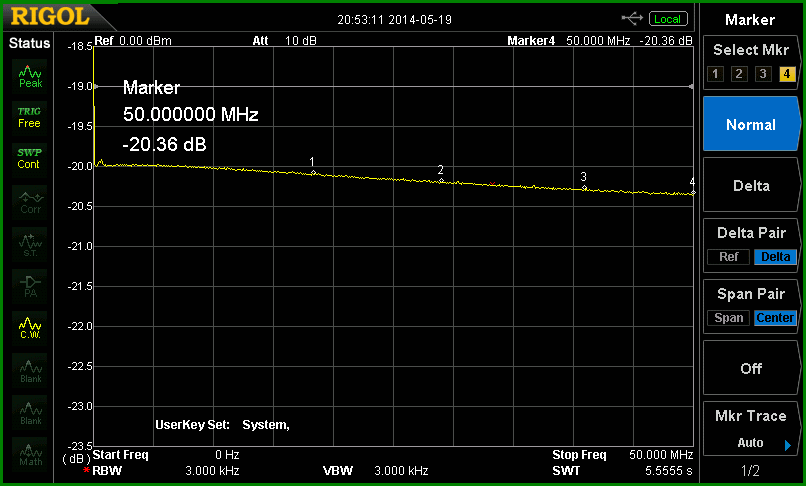Click the (dB) Y-axis unit label
This screenshot has width=806, height=486.
tap(76, 457)
